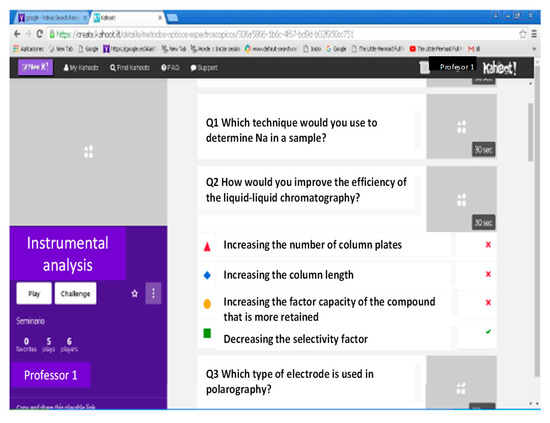Select answer Increasing the number of column plates
Screen dimensions: 550x423
click(x=313, y=245)
